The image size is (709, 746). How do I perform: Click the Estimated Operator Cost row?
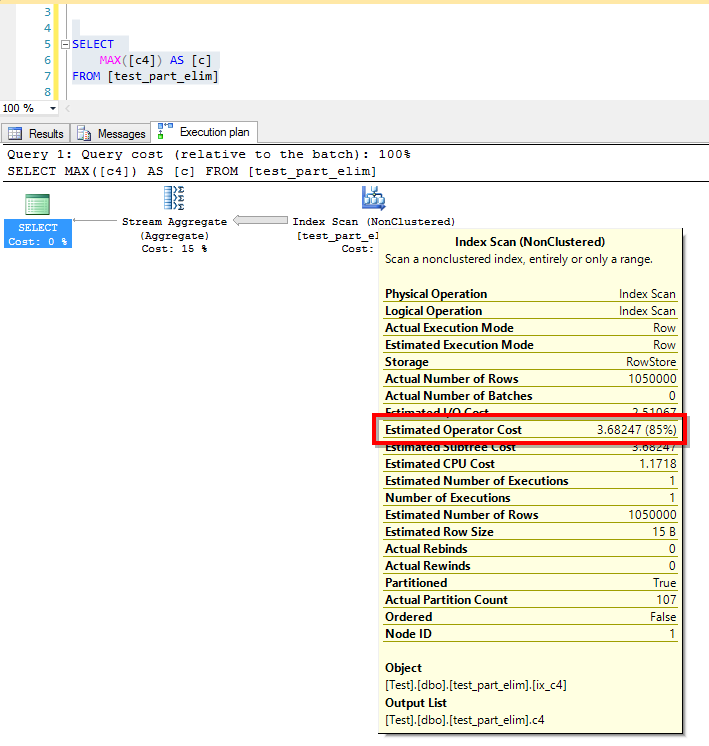click(x=530, y=430)
